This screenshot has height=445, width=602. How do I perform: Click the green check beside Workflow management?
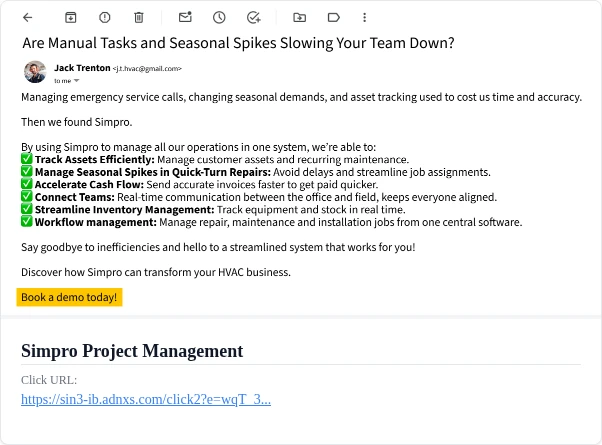pos(26,222)
